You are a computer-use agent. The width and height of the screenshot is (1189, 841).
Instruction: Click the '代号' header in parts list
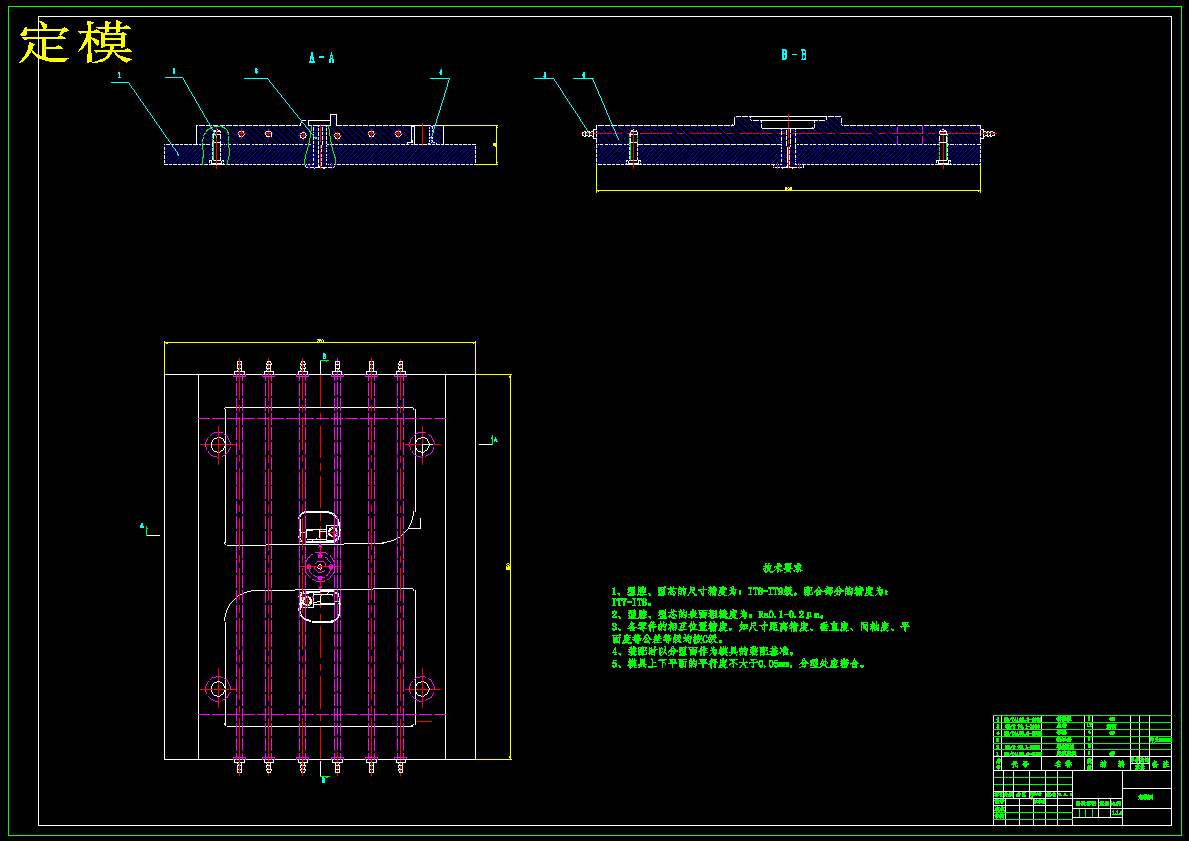pos(1020,764)
